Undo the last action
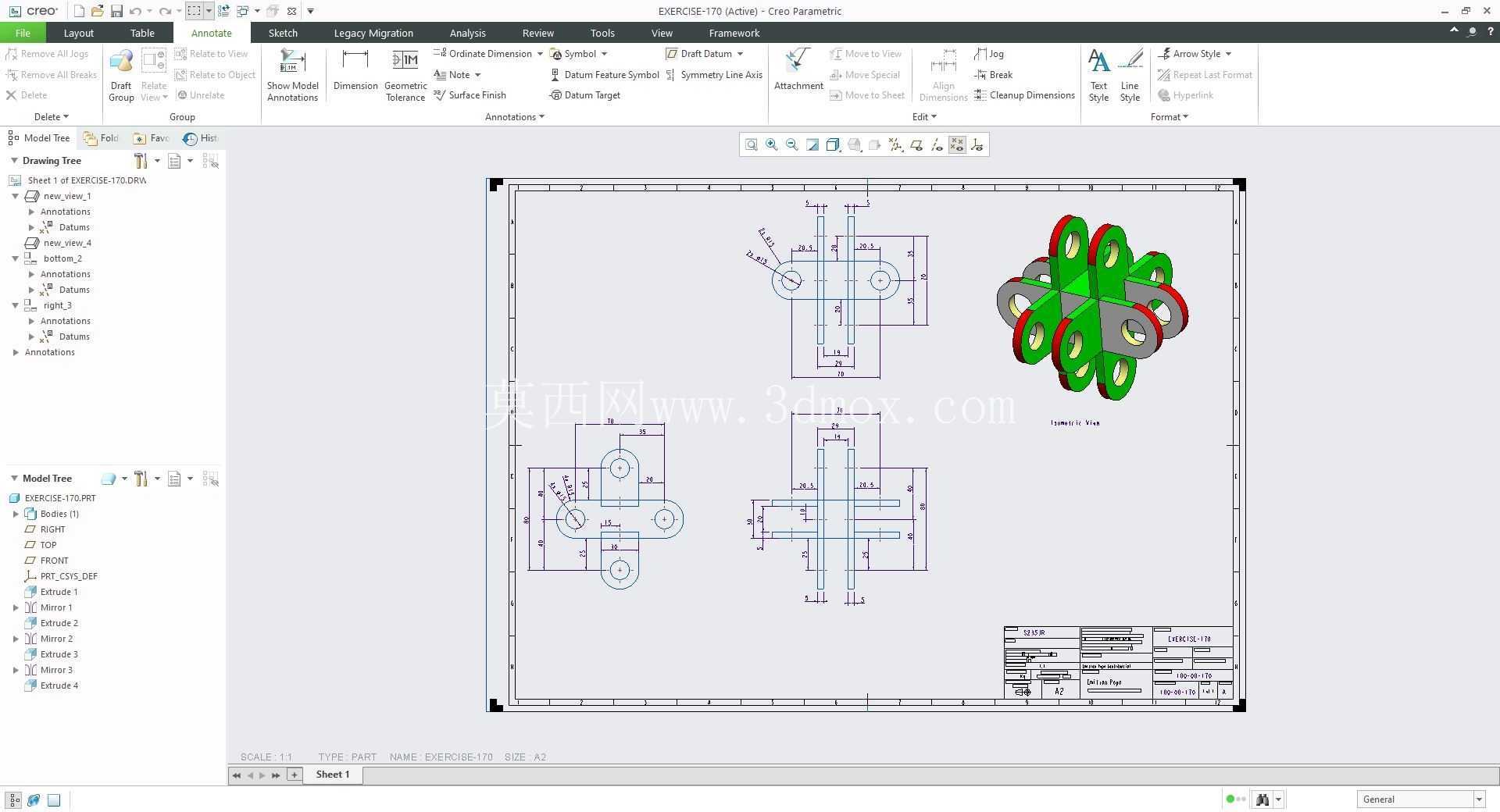Viewport: 1500px width, 812px height. click(x=135, y=11)
